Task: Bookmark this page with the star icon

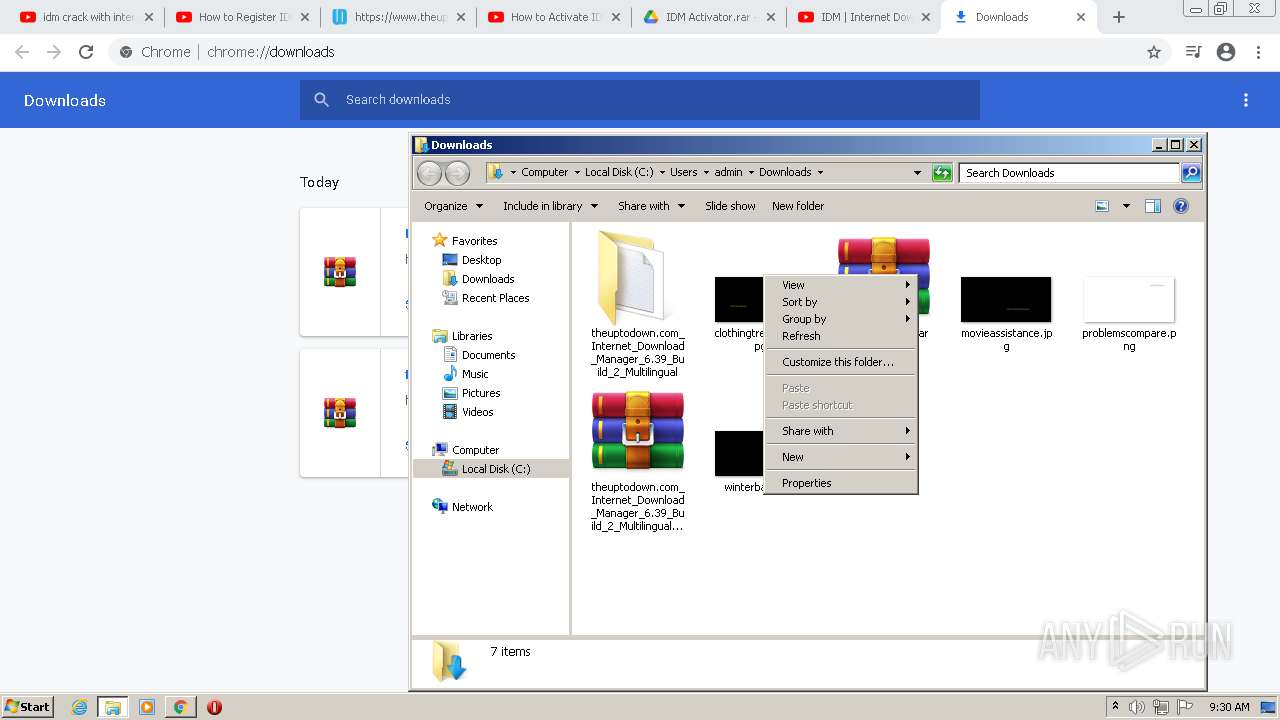Action: pyautogui.click(x=1154, y=52)
